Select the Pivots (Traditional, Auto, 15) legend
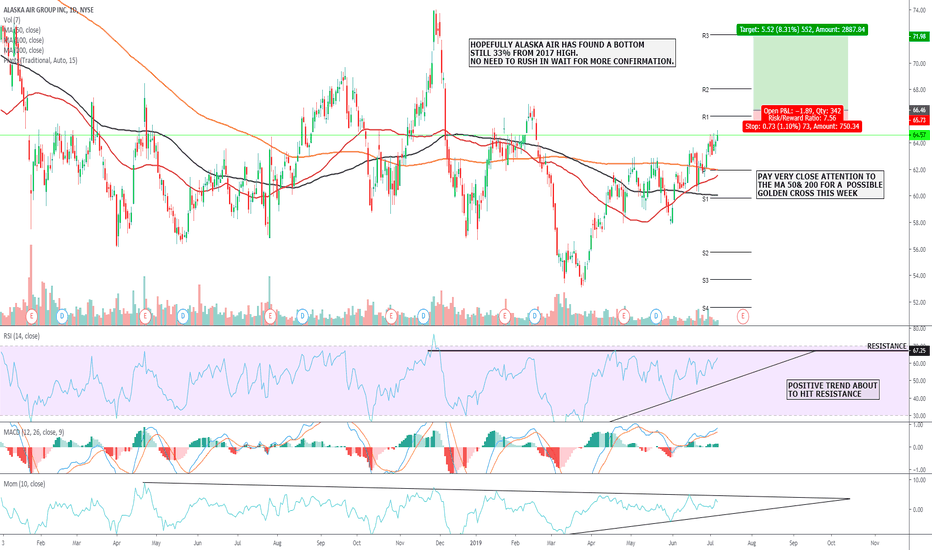Screen dimensions: 932x550 pos(40,61)
